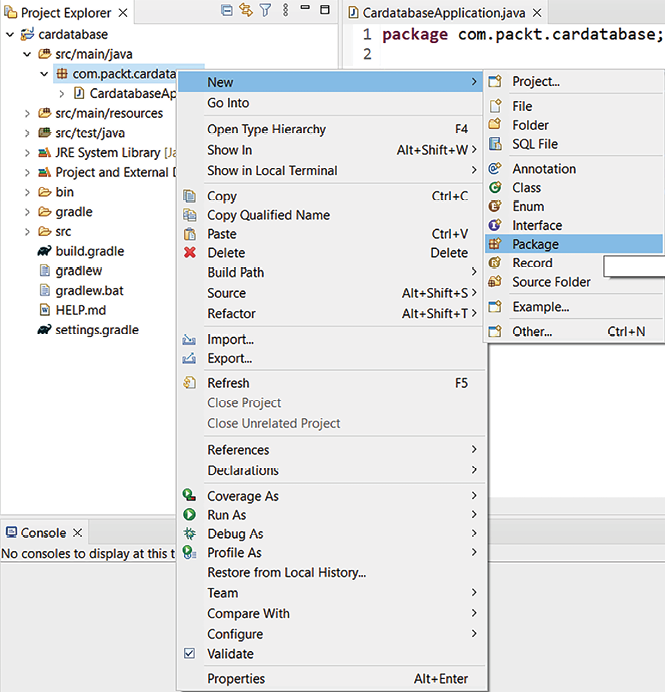
Task: Open the Project Explorer filter icon
Action: pyautogui.click(x=265, y=11)
